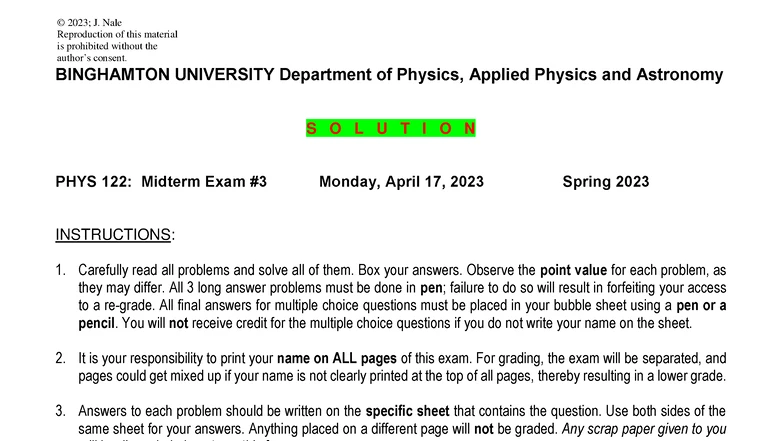
Task: Click the BINGHAMTON UNIVERSITY department heading
Action: 389,76
